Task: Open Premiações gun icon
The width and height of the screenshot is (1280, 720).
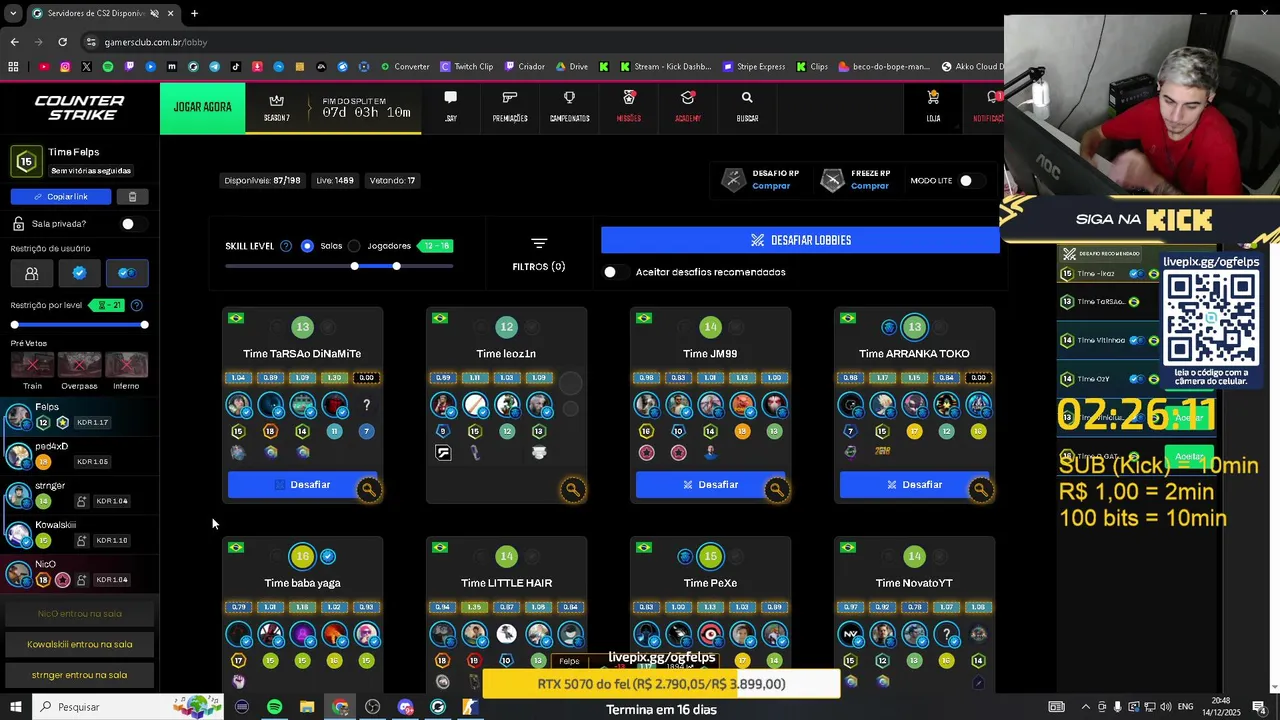Action: 510,98
